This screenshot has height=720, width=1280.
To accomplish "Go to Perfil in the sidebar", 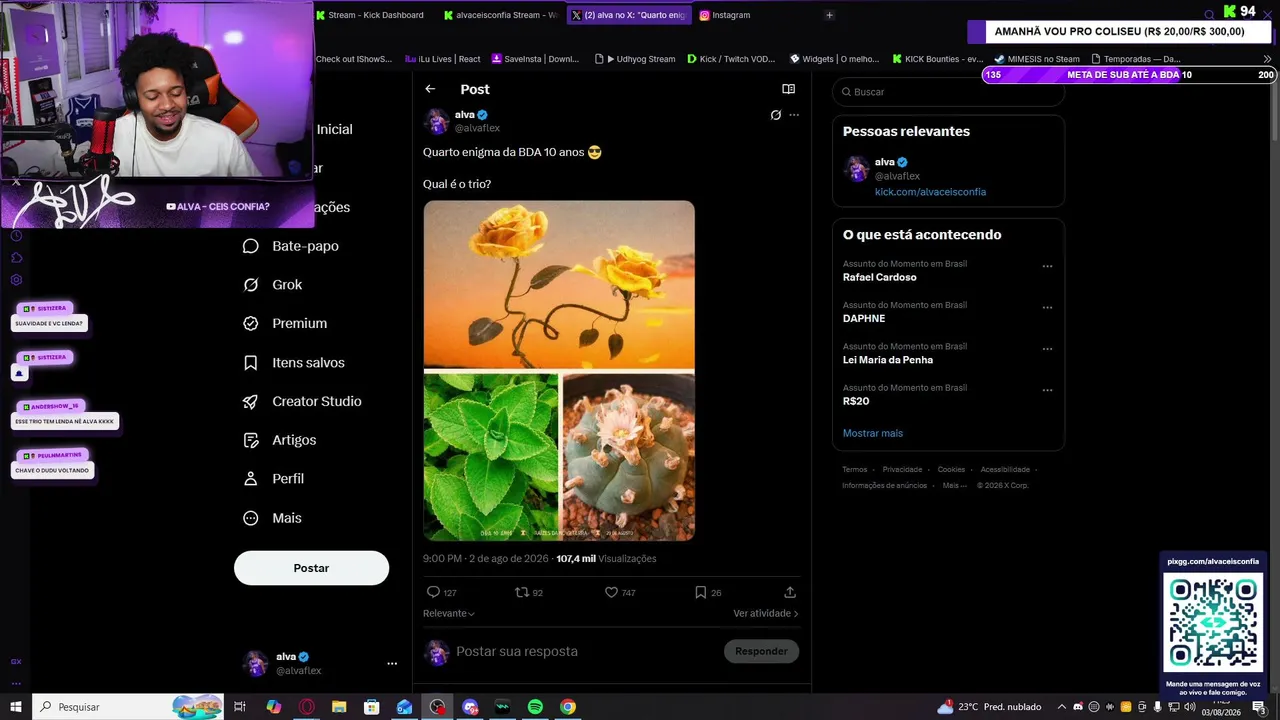I will coord(273,479).
